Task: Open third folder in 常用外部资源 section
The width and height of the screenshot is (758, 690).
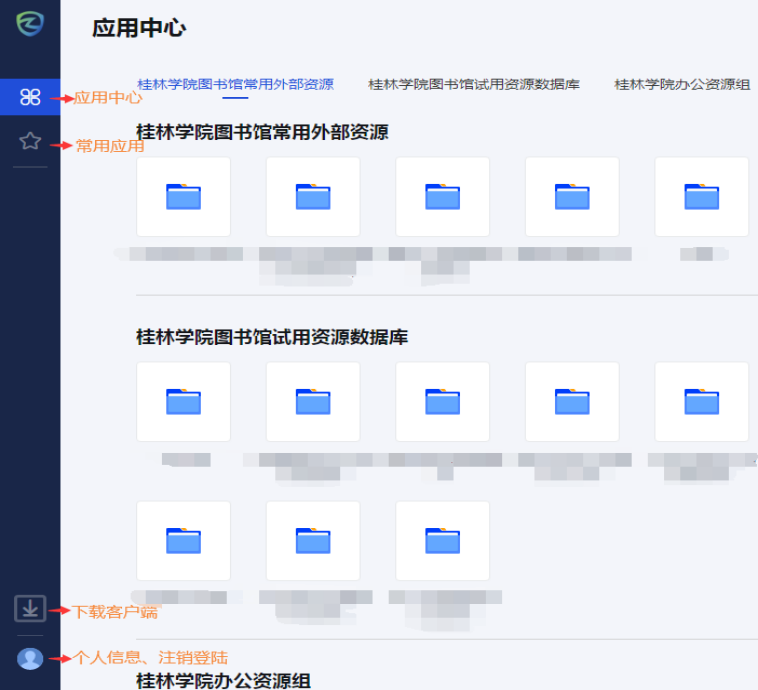Action: click(x=442, y=197)
